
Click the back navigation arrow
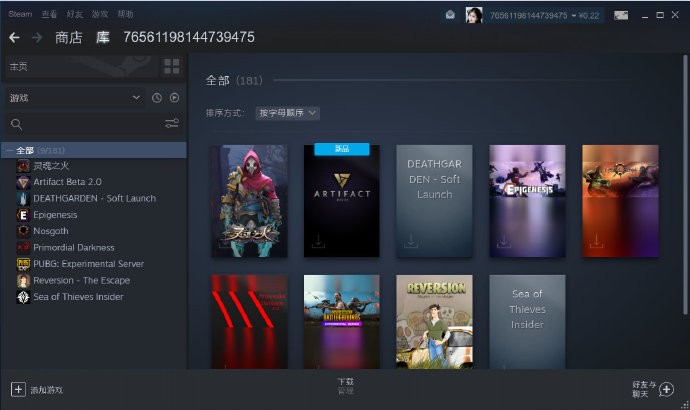tap(14, 37)
